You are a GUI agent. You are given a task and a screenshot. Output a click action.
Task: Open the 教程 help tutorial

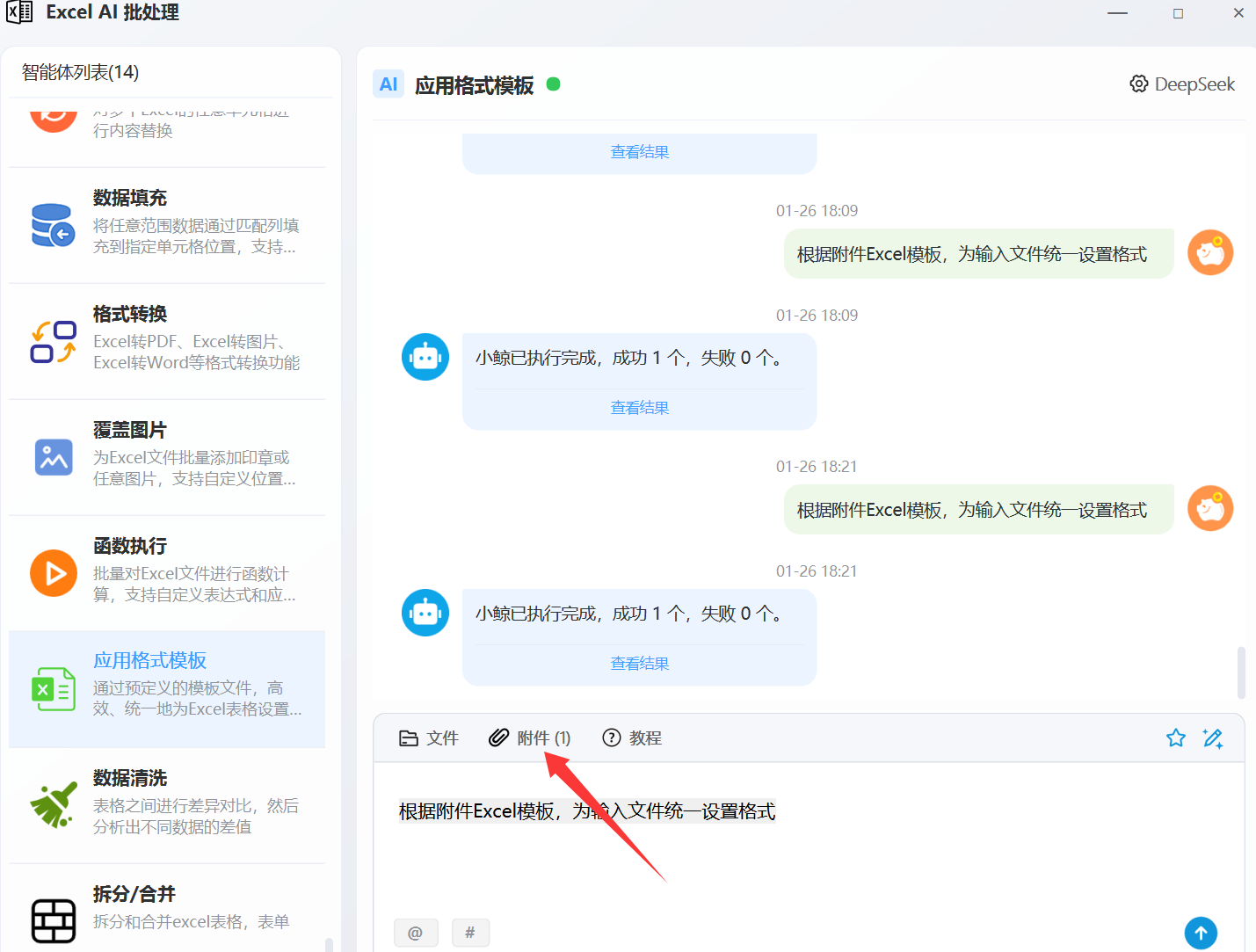click(632, 738)
